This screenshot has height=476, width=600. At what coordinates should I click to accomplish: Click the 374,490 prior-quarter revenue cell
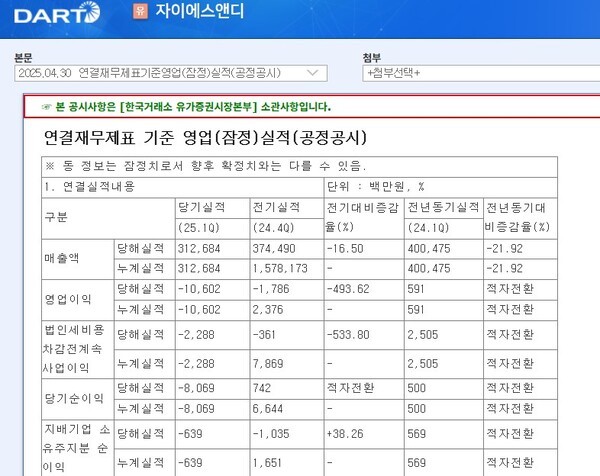click(287, 249)
